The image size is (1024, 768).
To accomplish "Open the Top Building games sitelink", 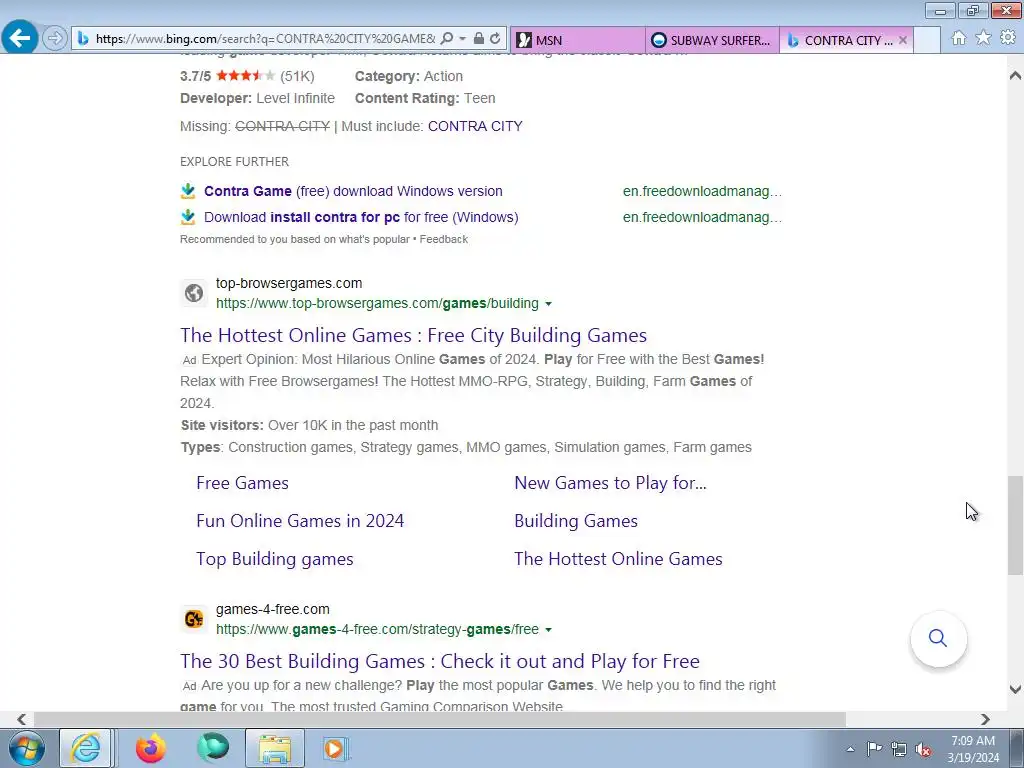I will pyautogui.click(x=274, y=559).
